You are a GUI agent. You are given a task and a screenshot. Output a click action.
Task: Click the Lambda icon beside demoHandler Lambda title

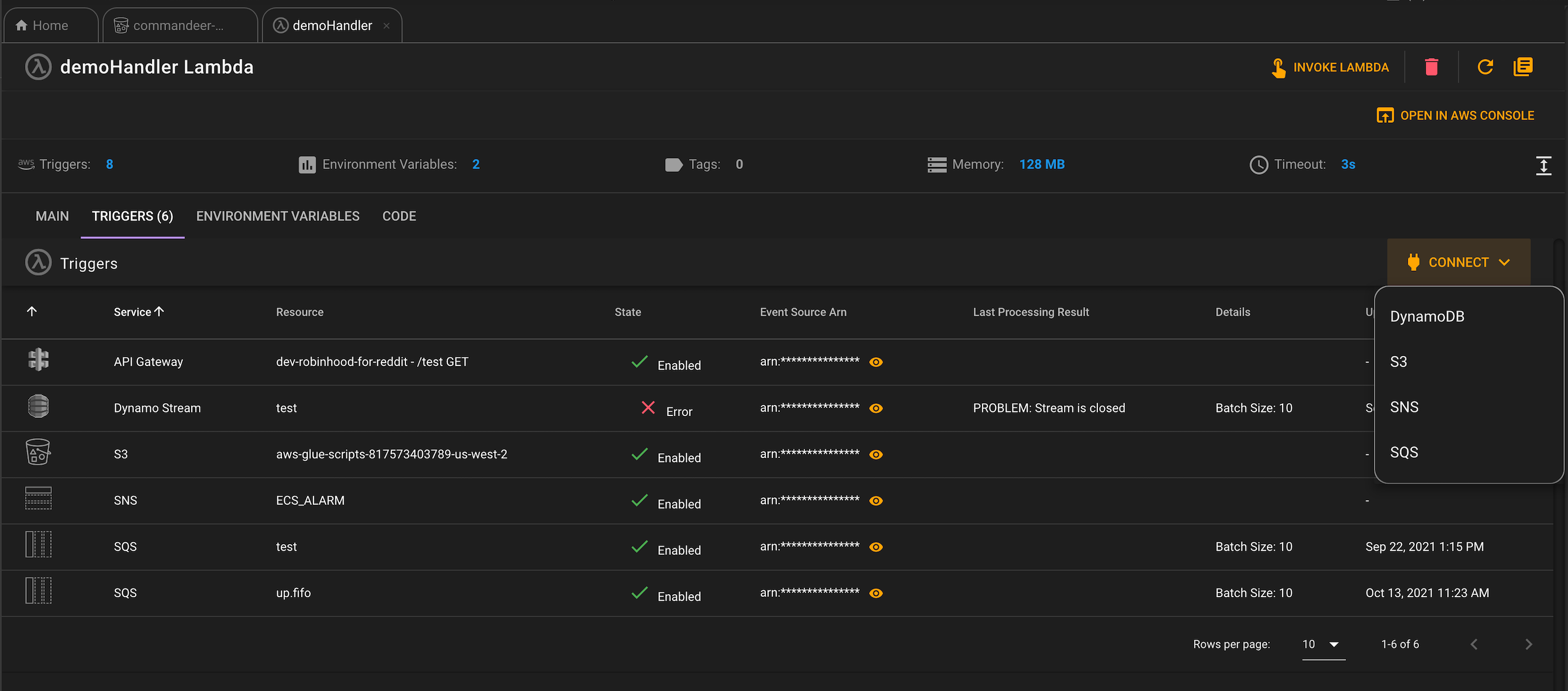(38, 67)
